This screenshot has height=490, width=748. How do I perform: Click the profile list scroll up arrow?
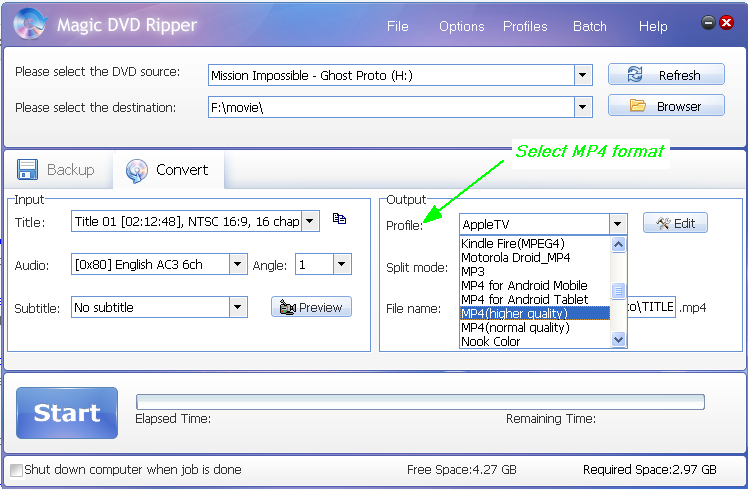[x=618, y=245]
